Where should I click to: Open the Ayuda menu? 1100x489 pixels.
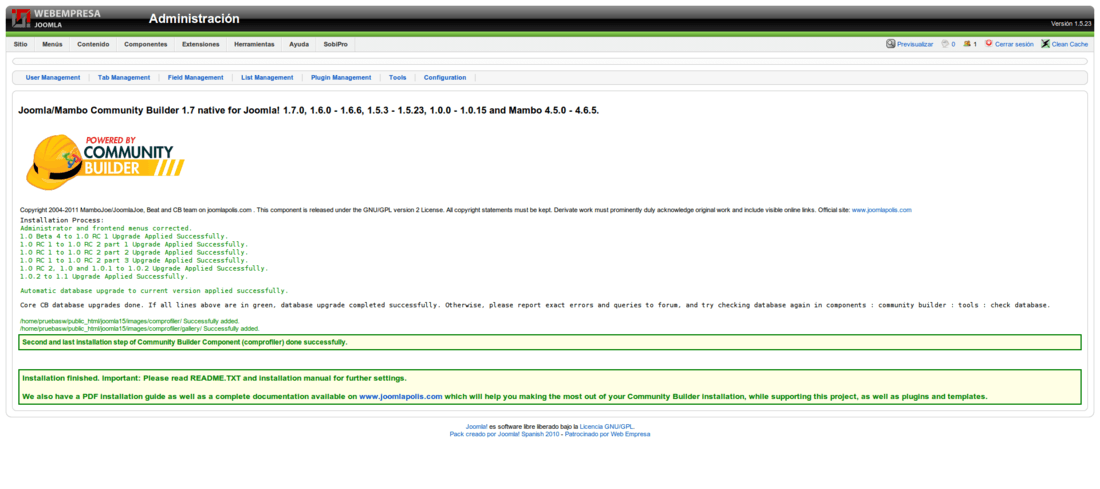pos(299,44)
